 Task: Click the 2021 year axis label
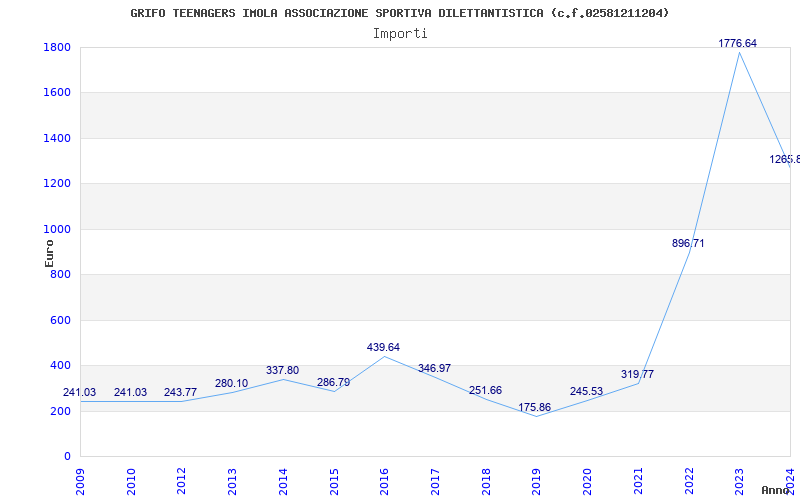[638, 479]
